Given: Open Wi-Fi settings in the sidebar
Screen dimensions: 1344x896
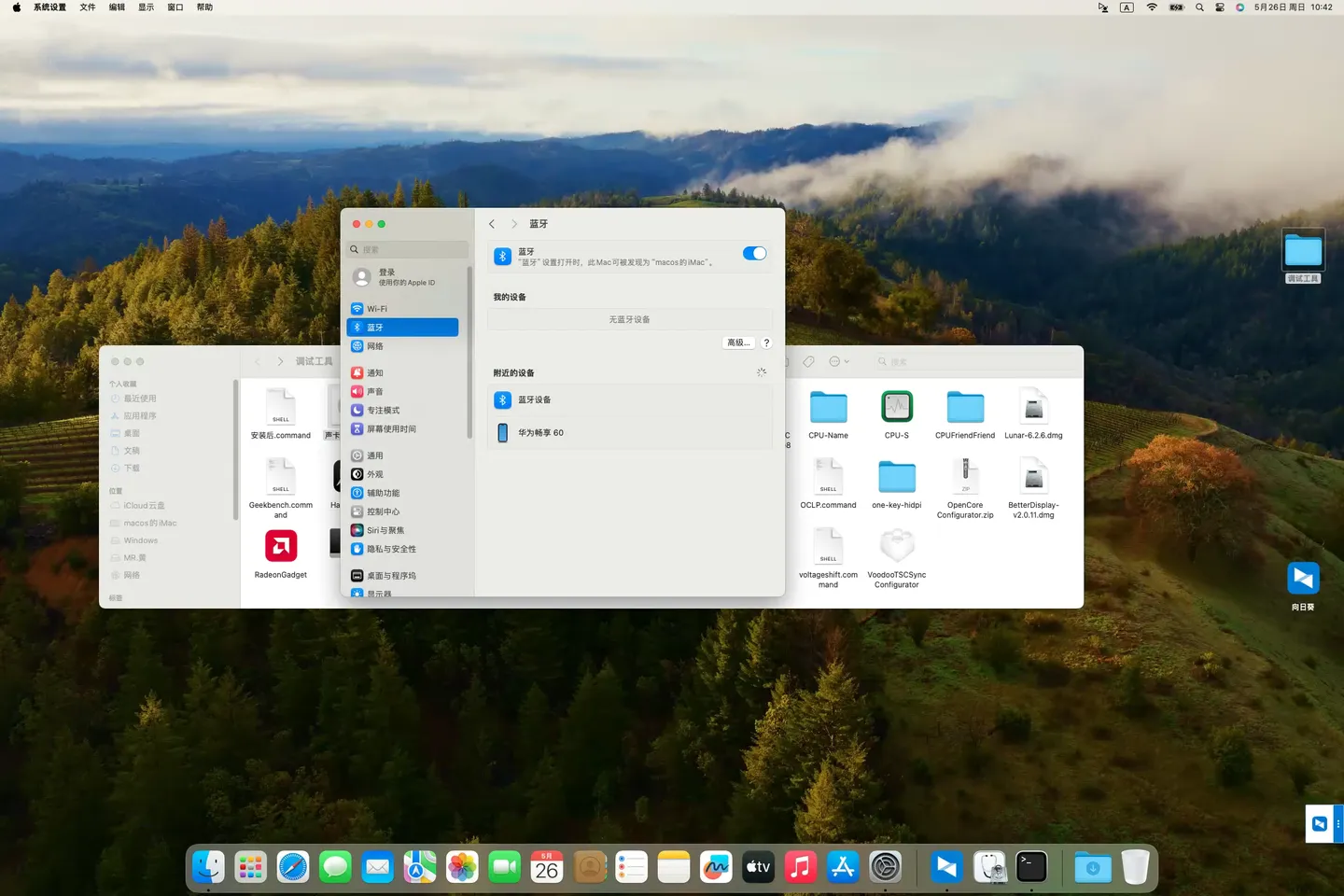Looking at the screenshot, I should [377, 309].
